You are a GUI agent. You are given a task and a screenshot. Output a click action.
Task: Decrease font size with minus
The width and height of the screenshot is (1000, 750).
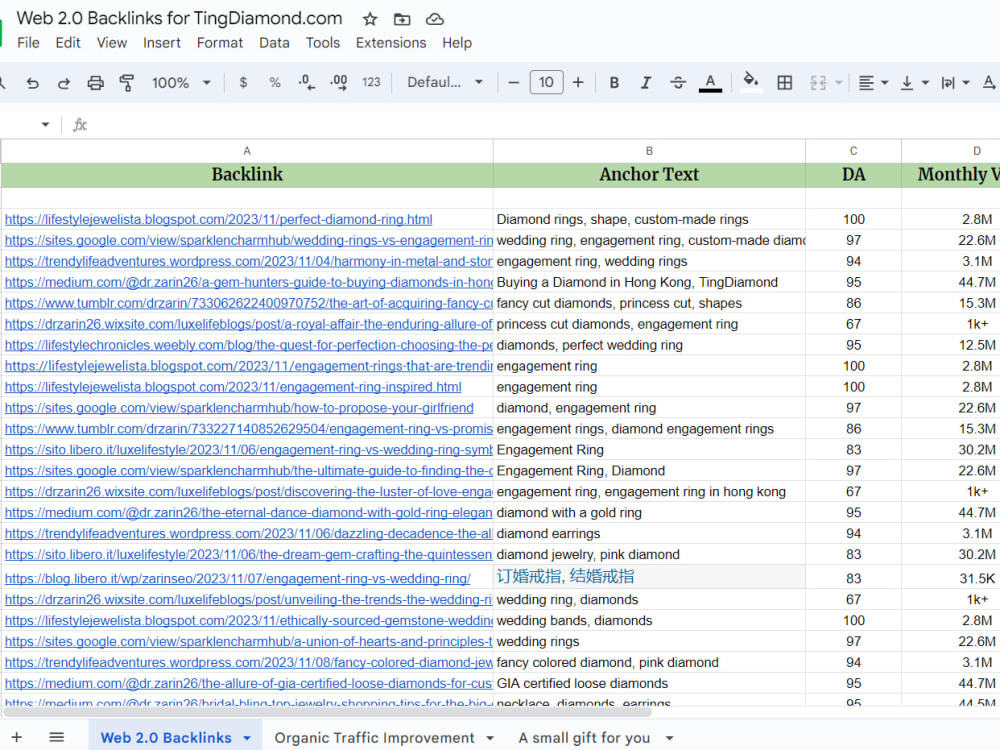coord(513,82)
